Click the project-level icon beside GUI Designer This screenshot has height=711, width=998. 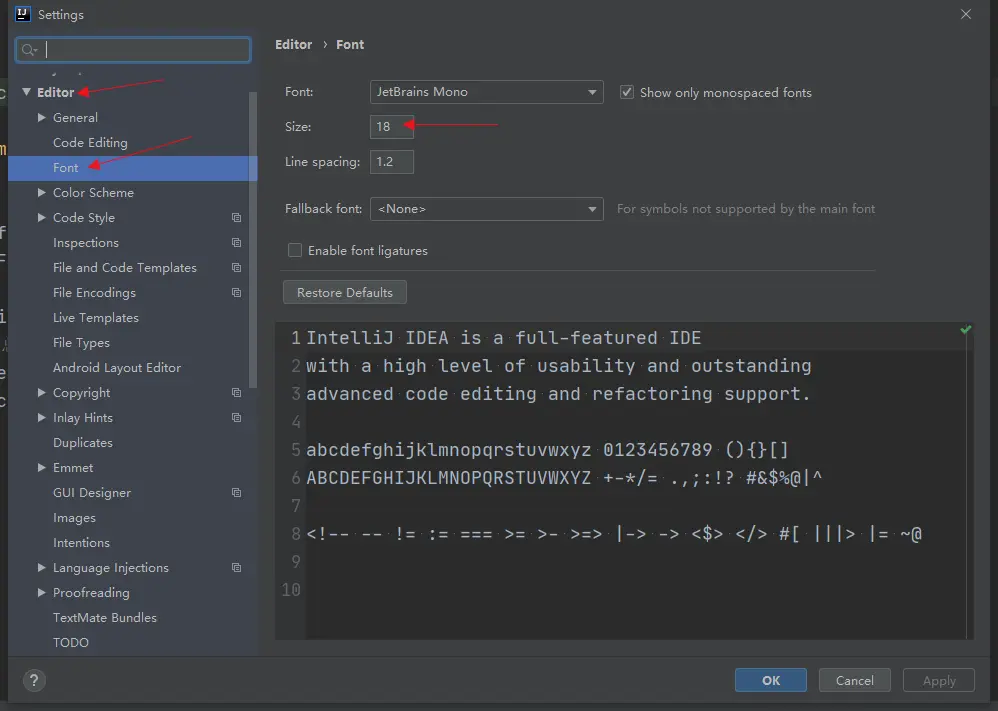click(x=237, y=493)
